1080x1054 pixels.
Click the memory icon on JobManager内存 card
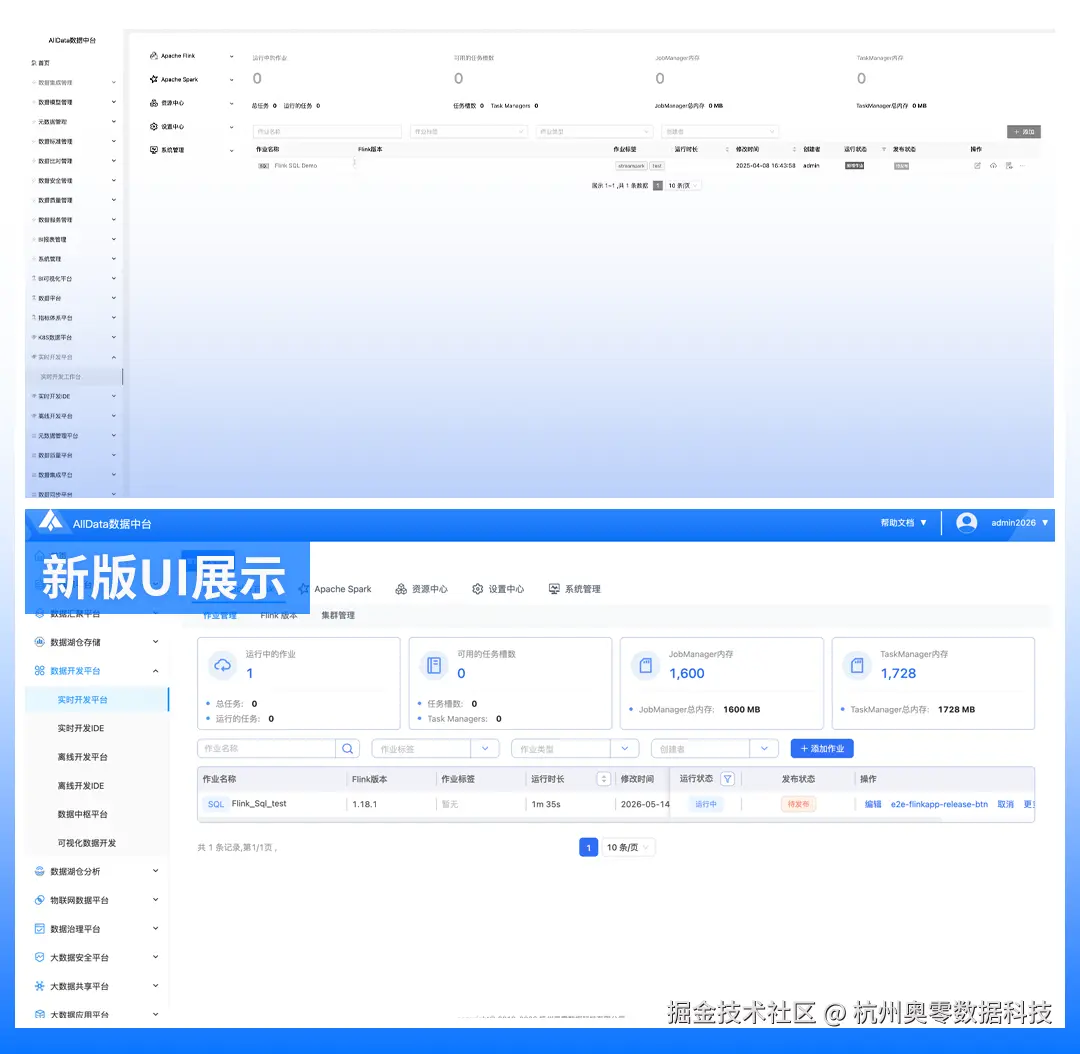point(645,665)
